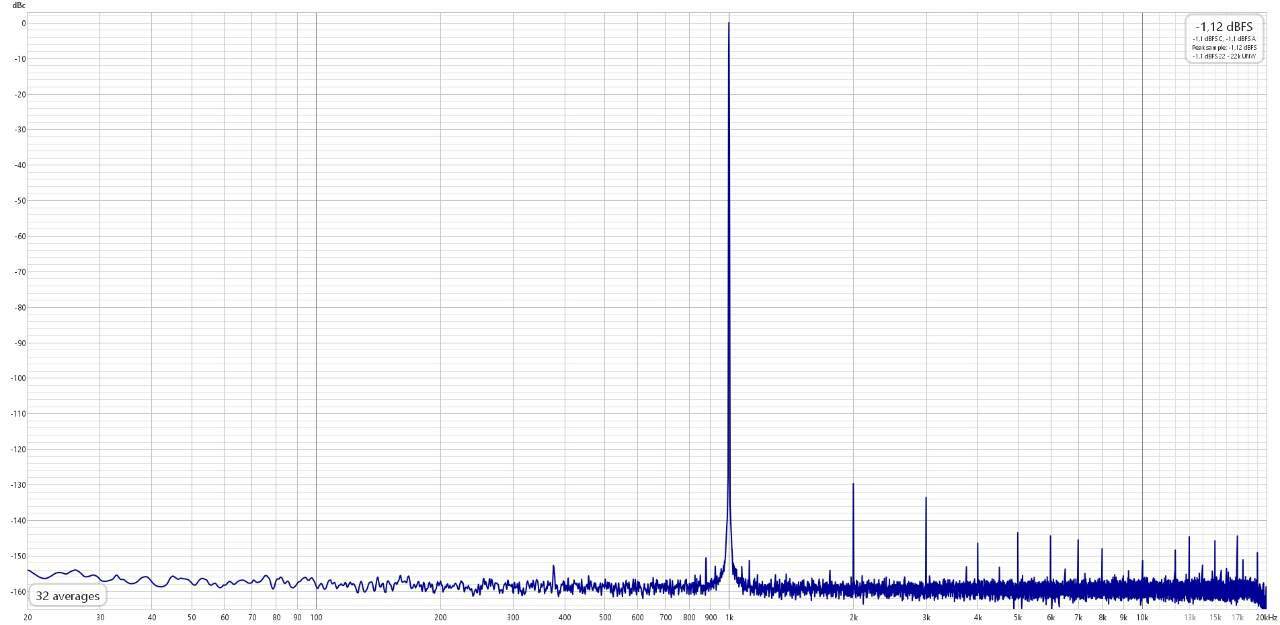Click the "2k" frequency axis label
The width and height of the screenshot is (1280, 625).
tap(853, 617)
